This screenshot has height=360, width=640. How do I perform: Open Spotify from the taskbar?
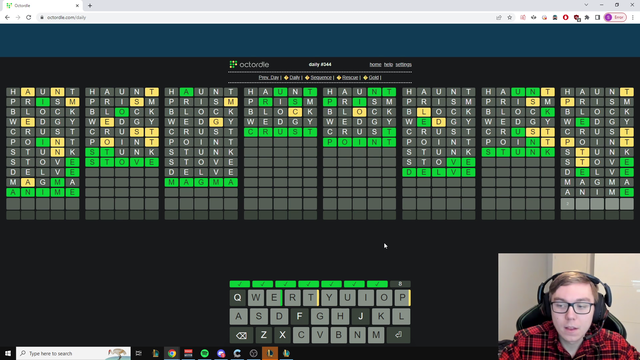pos(204,353)
